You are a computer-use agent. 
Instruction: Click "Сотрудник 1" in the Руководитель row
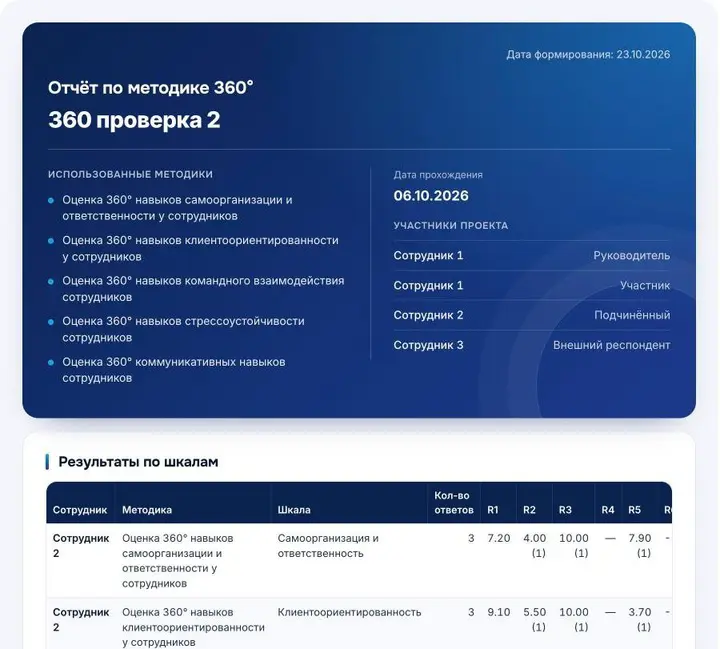pyautogui.click(x=428, y=255)
